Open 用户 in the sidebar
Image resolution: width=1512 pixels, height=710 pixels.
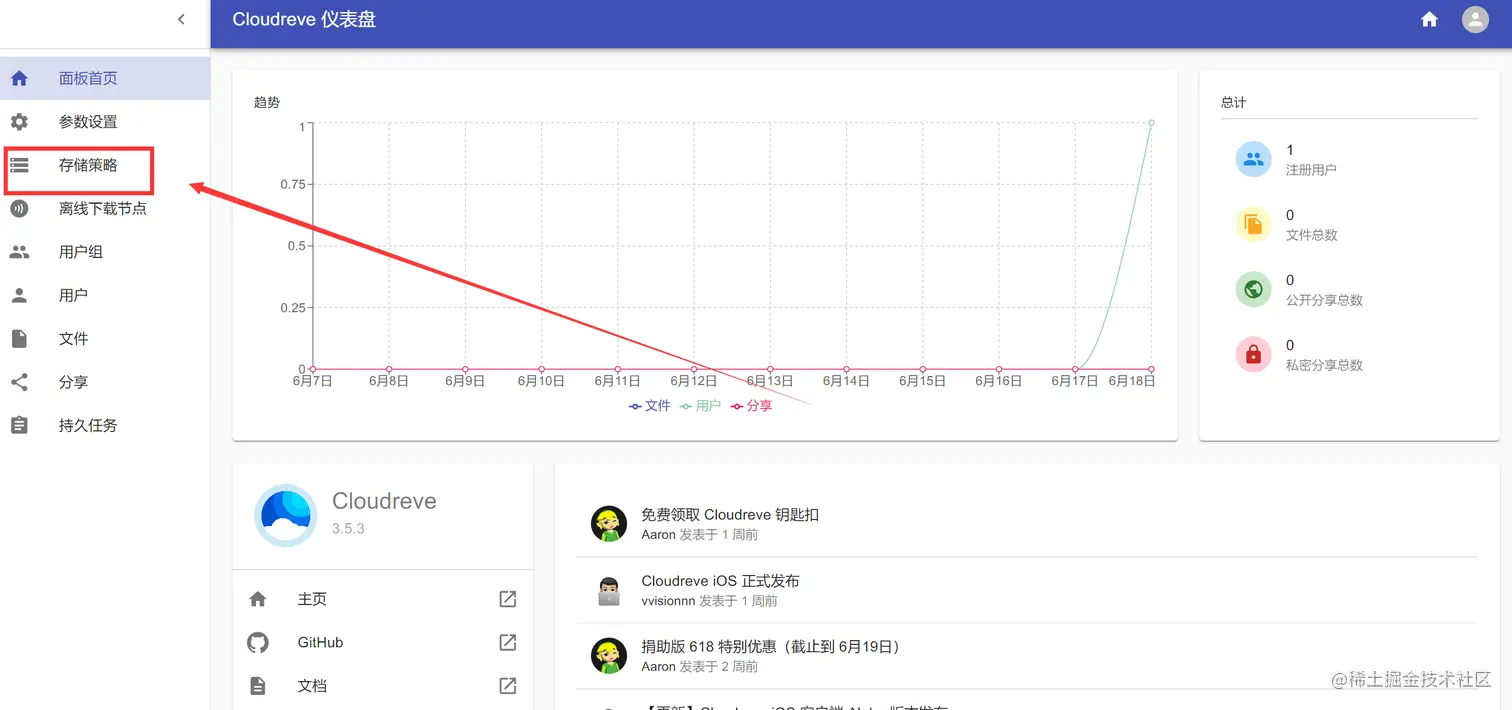click(105, 295)
